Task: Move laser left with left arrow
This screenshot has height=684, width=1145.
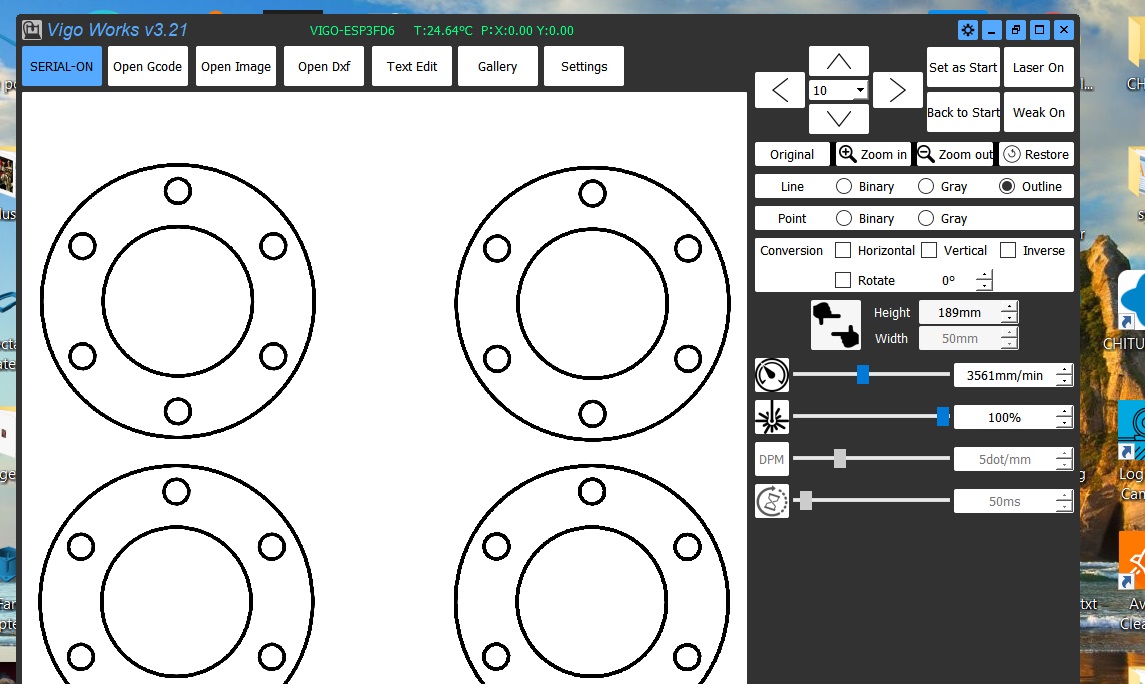Action: [x=780, y=91]
